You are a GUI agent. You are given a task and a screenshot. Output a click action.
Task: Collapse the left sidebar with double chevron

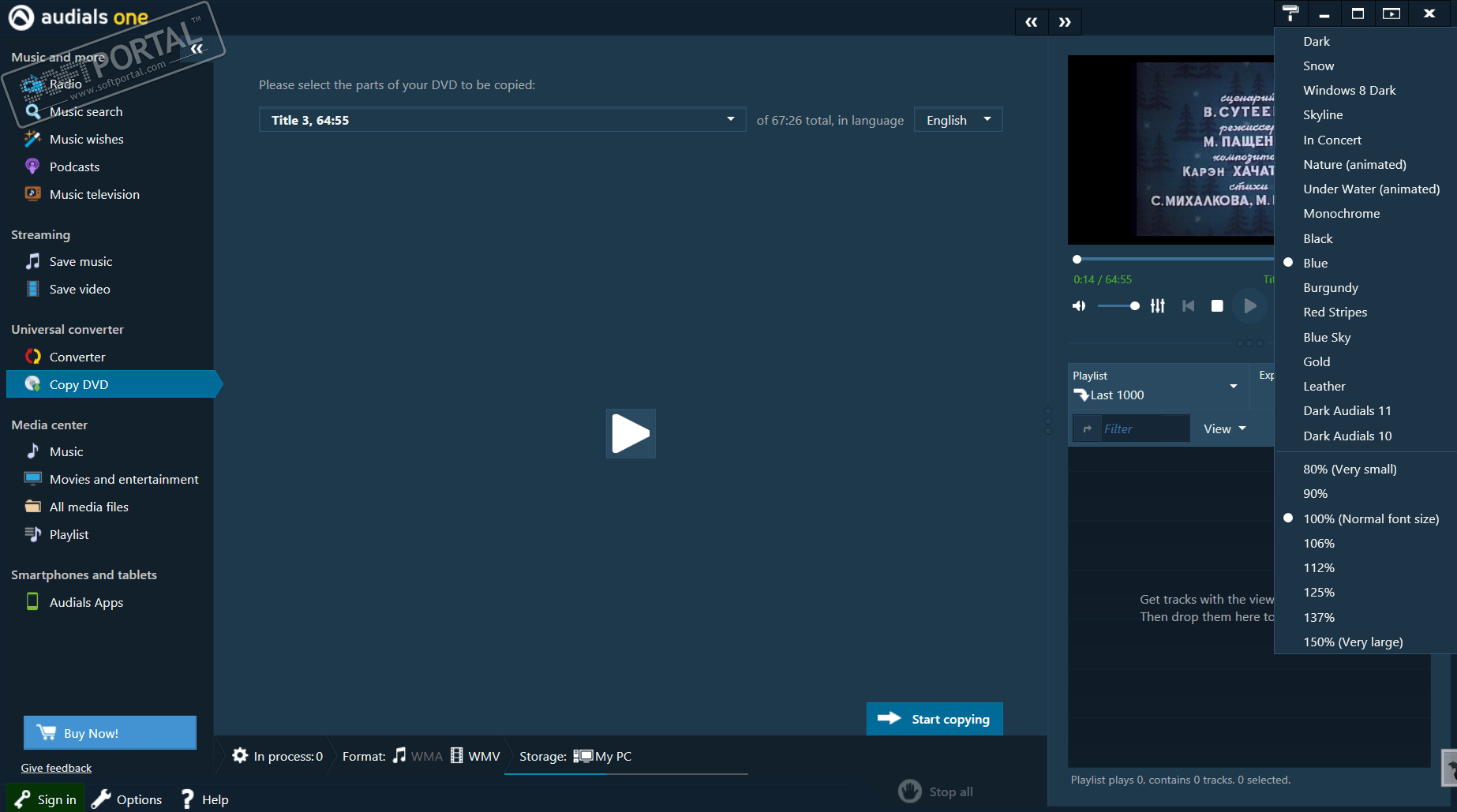pyautogui.click(x=197, y=49)
